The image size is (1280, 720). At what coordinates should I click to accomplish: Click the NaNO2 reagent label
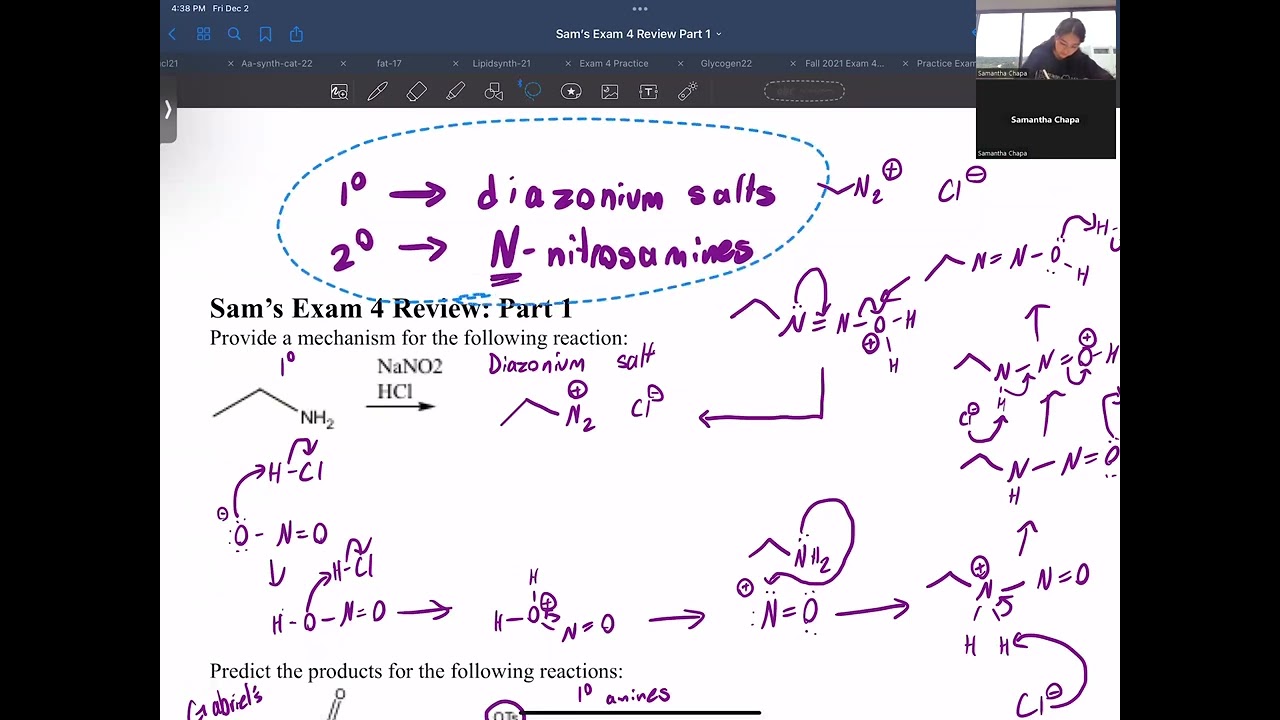click(409, 367)
